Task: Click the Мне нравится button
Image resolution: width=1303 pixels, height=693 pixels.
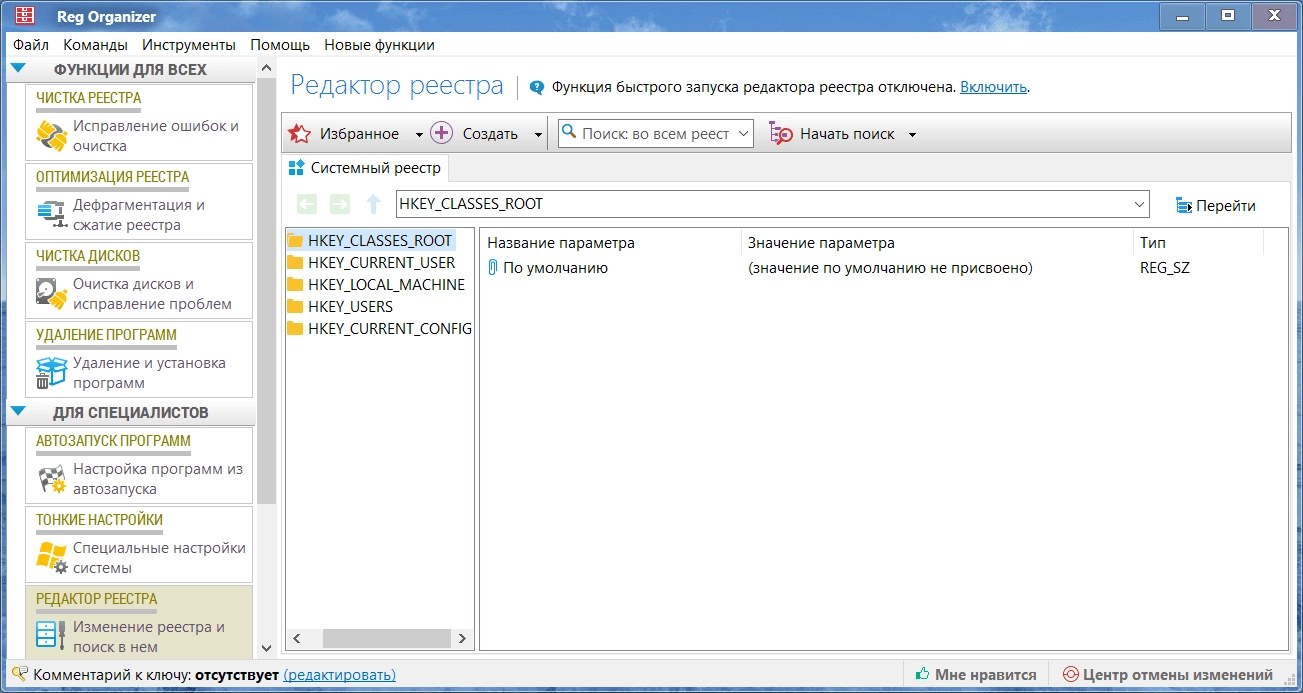Action: [976, 675]
